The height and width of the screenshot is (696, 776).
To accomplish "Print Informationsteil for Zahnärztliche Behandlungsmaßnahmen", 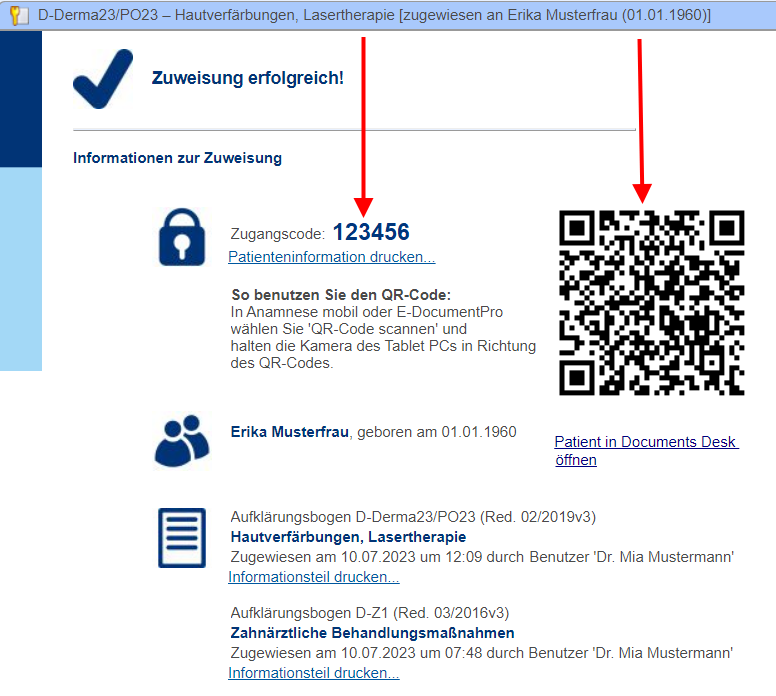I will [x=314, y=673].
